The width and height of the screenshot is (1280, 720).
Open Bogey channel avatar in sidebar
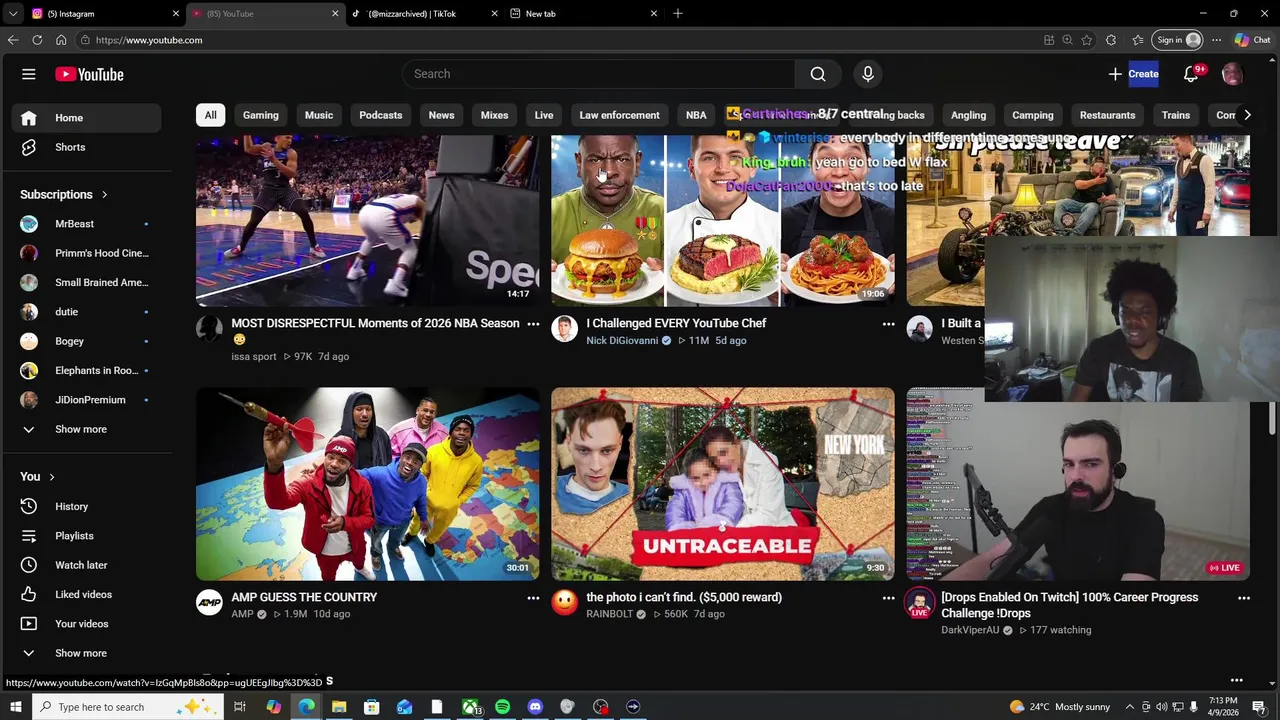point(29,341)
